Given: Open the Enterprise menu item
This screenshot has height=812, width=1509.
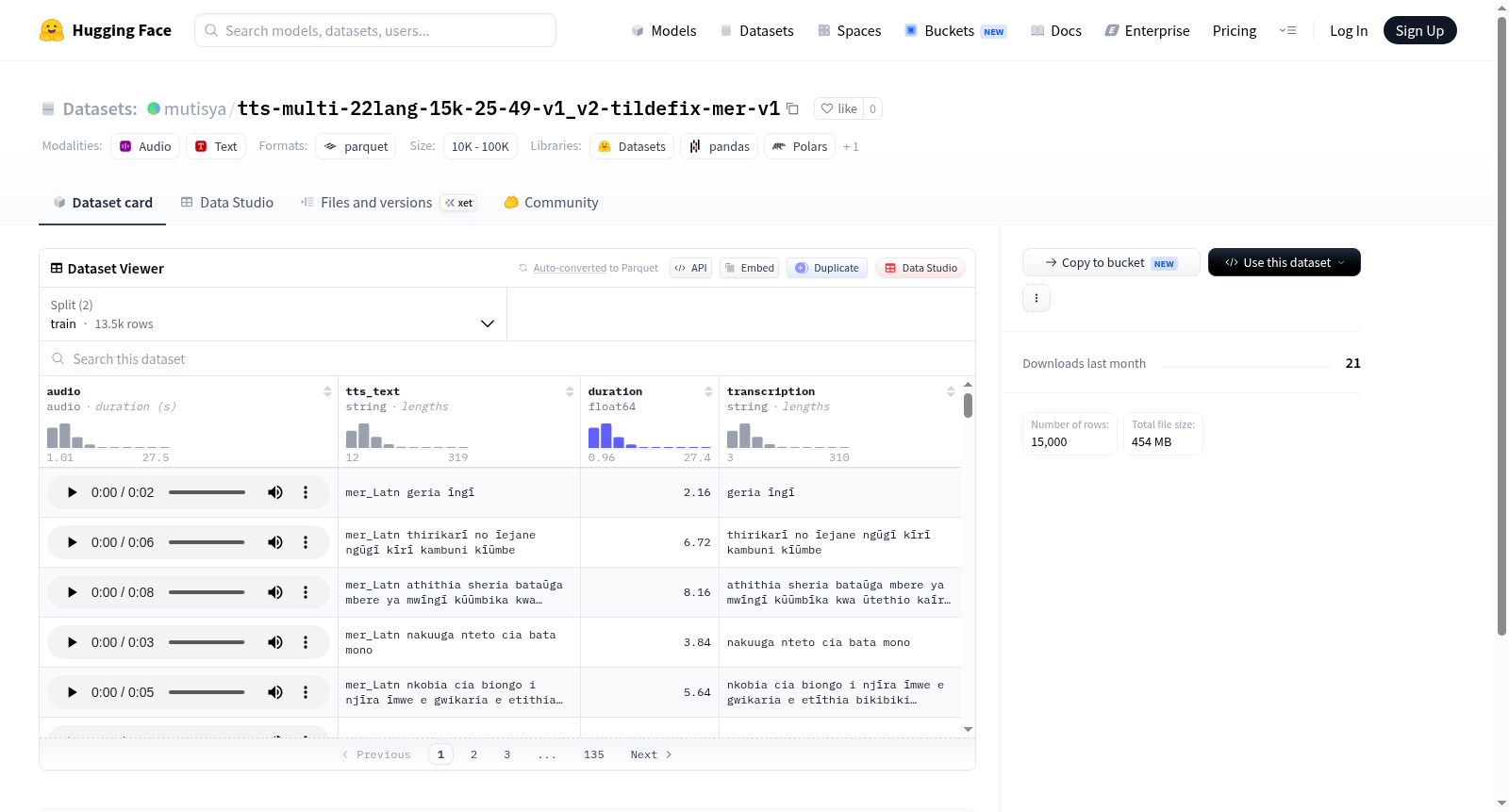Looking at the screenshot, I should (1147, 30).
